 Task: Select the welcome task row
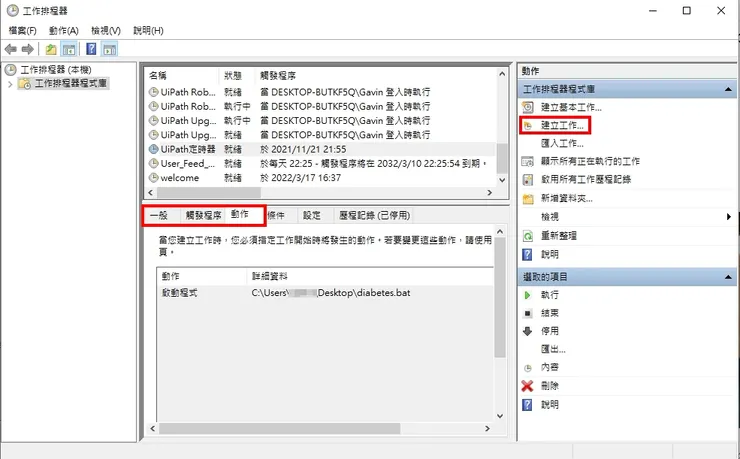[x=321, y=178]
